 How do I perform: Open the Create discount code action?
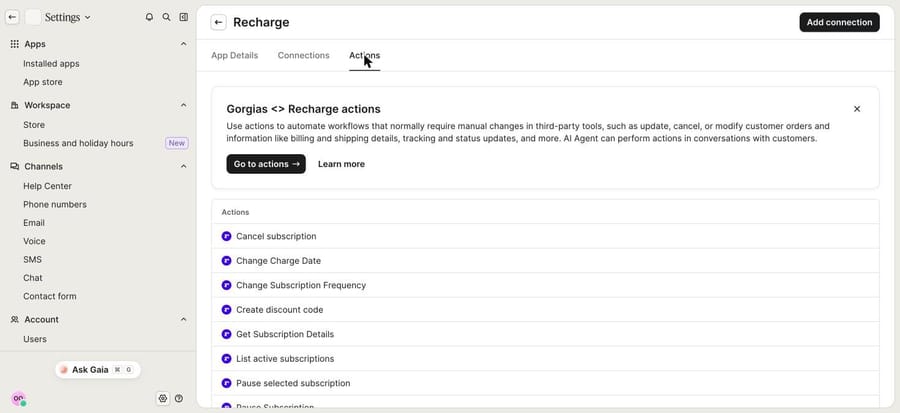pyautogui.click(x=545, y=310)
